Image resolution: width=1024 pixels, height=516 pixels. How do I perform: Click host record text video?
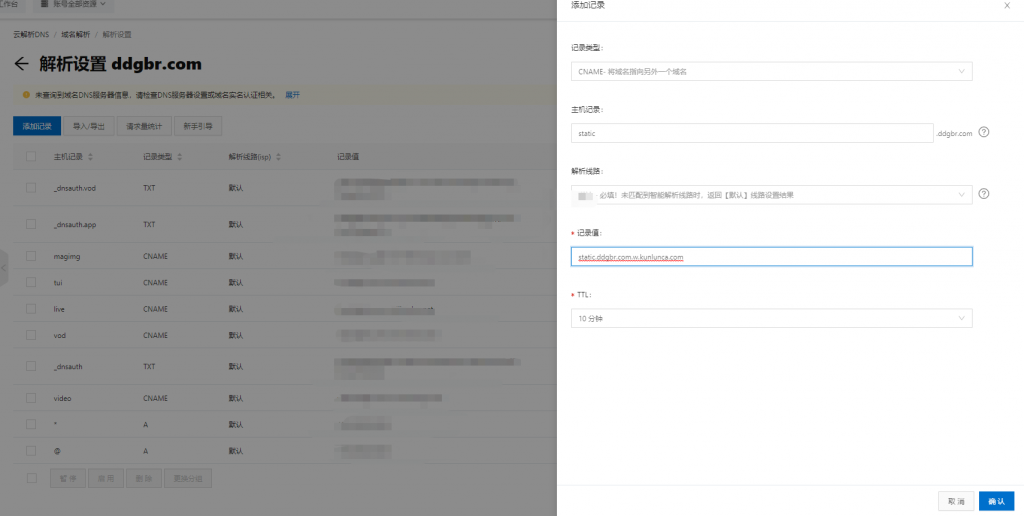[63, 398]
